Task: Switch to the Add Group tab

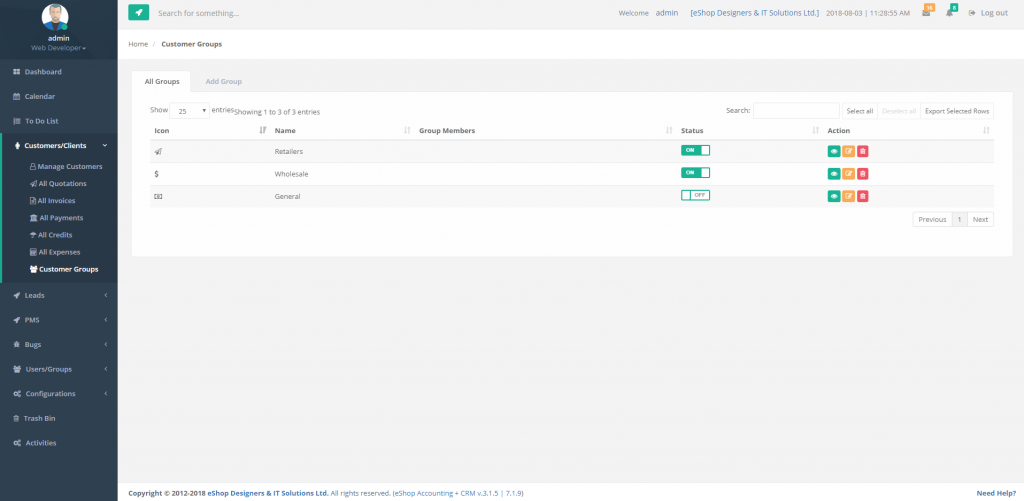Action: pyautogui.click(x=223, y=81)
